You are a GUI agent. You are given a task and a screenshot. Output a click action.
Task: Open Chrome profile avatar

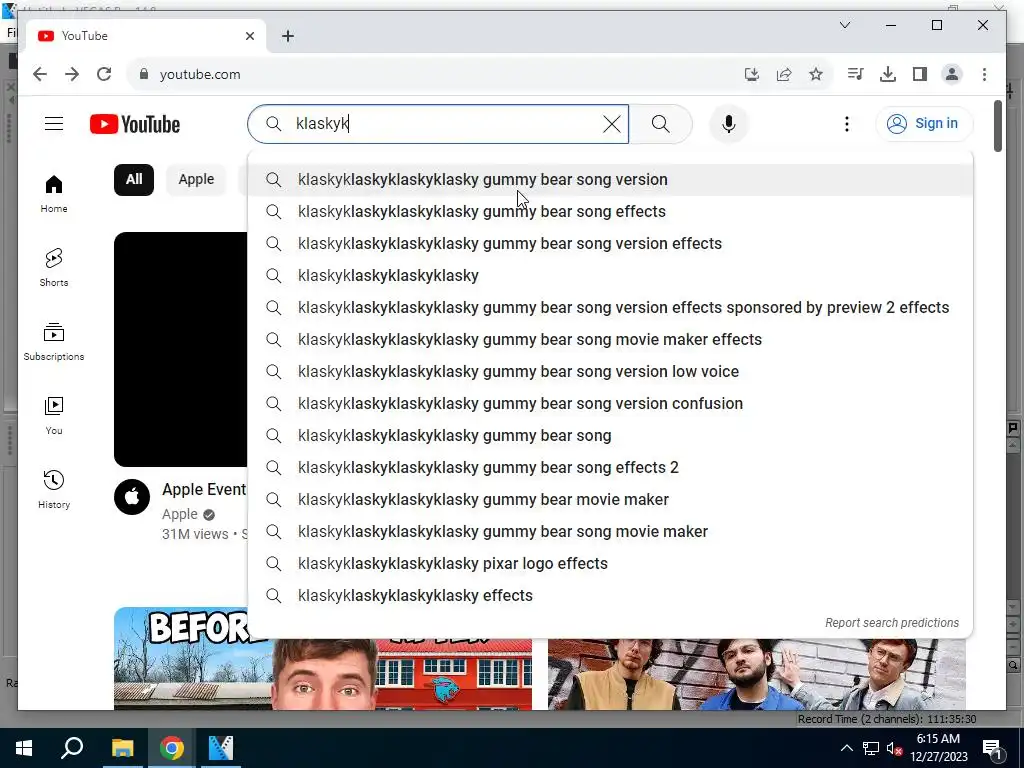coord(952,74)
